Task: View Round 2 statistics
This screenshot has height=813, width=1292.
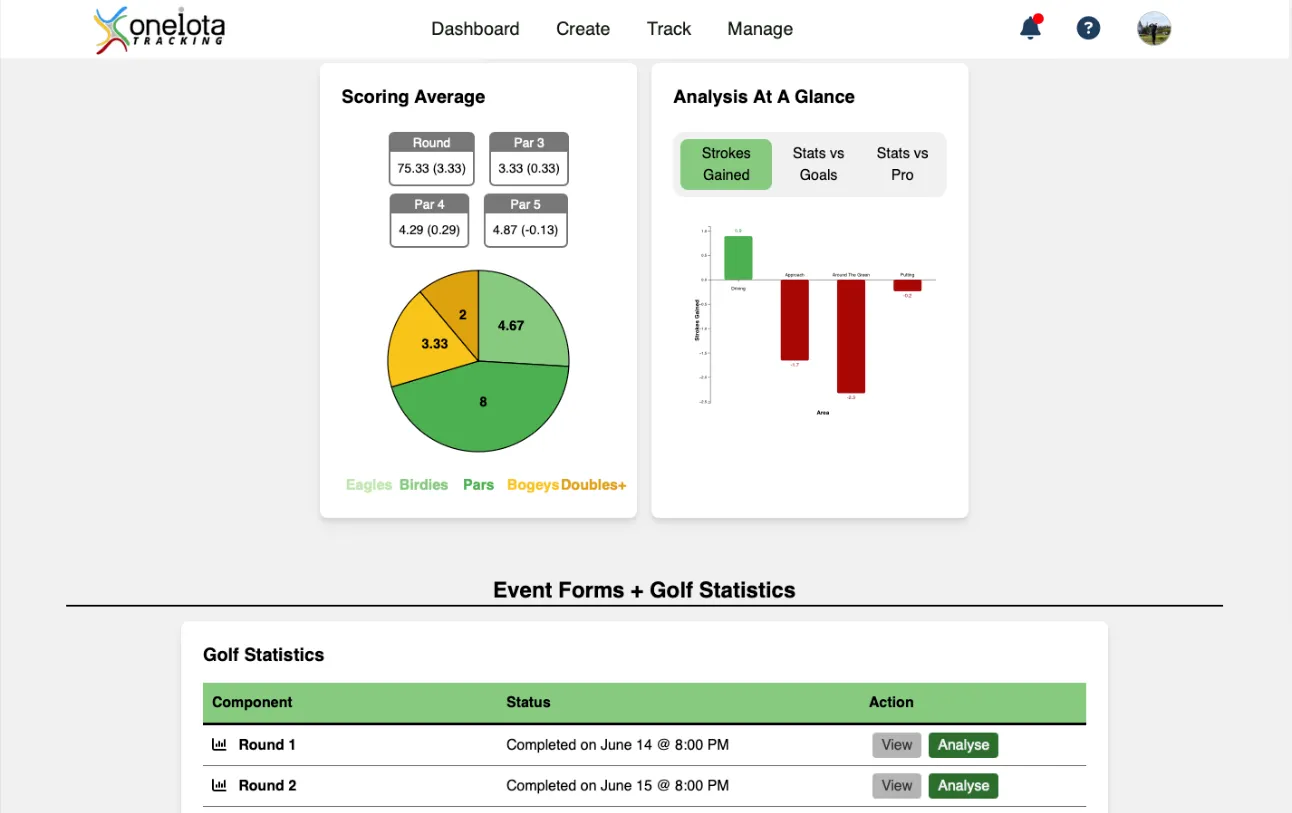Action: pos(897,786)
